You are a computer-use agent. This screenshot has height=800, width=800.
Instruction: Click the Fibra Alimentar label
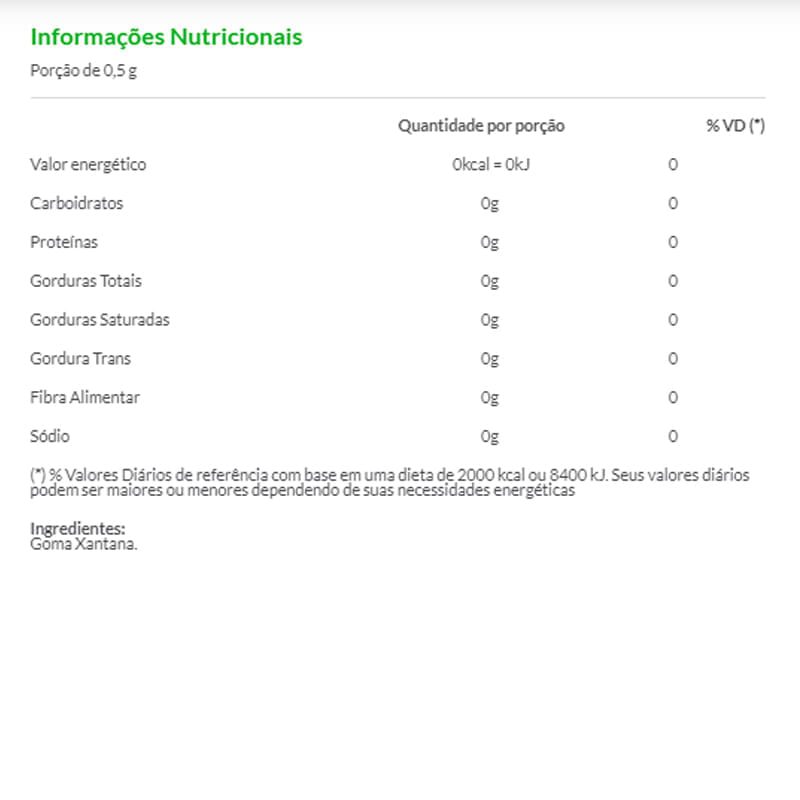click(85, 397)
